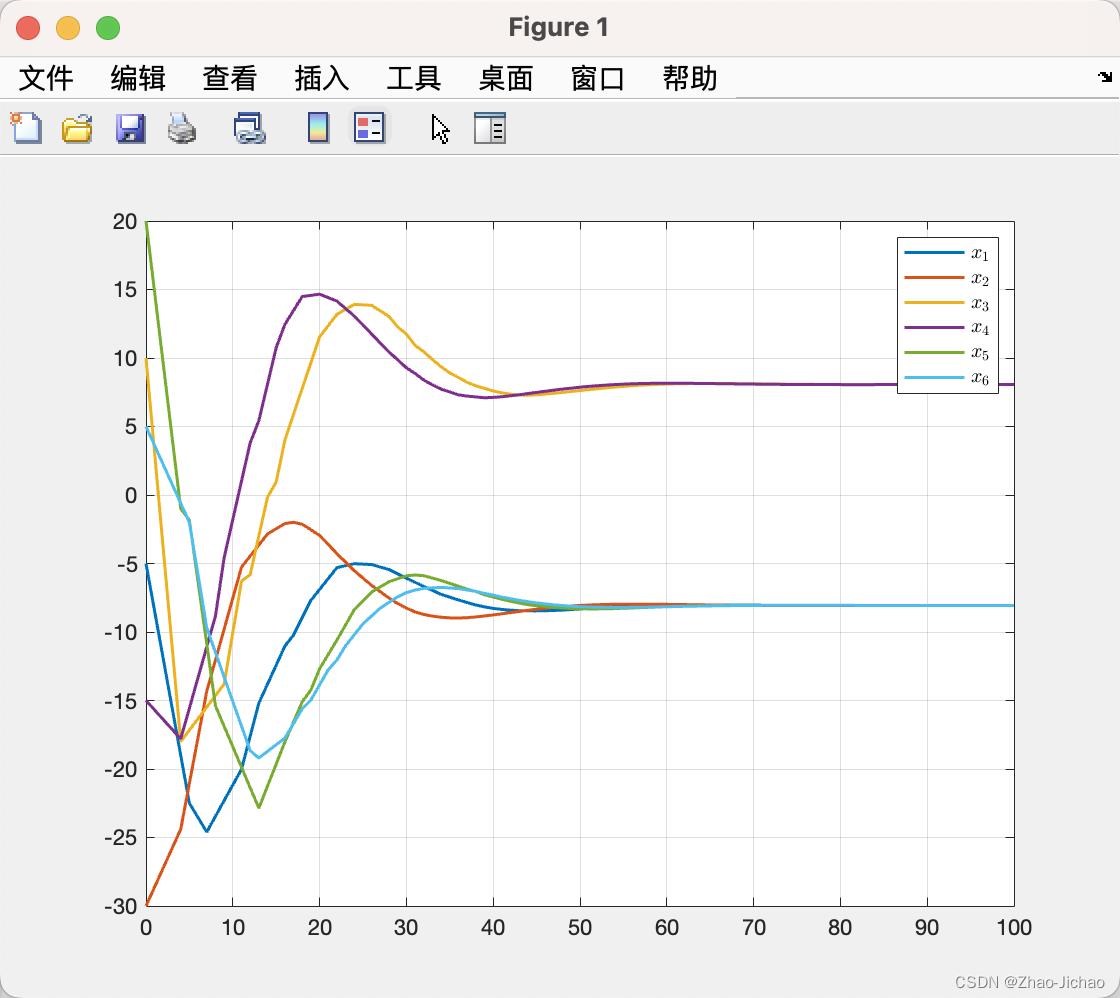
Task: Toggle the legend toolbar button
Action: pyautogui.click(x=369, y=128)
